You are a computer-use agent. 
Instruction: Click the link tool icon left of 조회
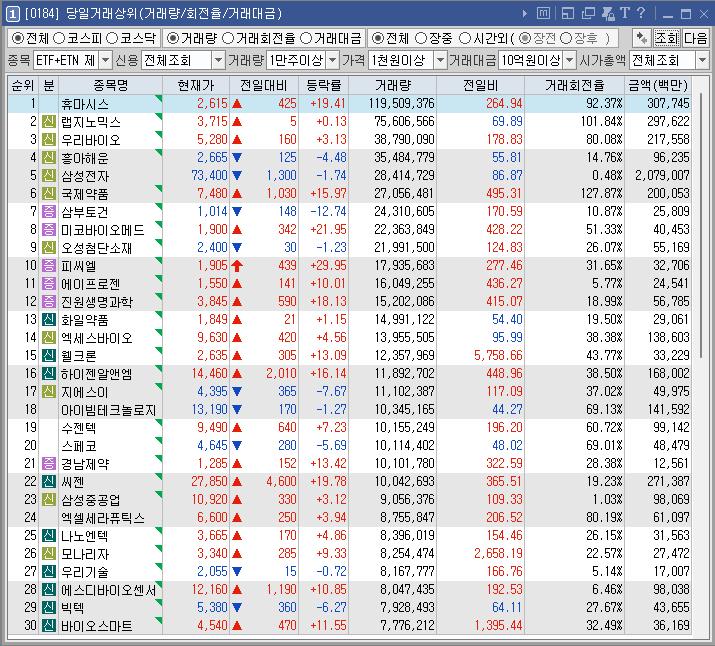pos(642,38)
